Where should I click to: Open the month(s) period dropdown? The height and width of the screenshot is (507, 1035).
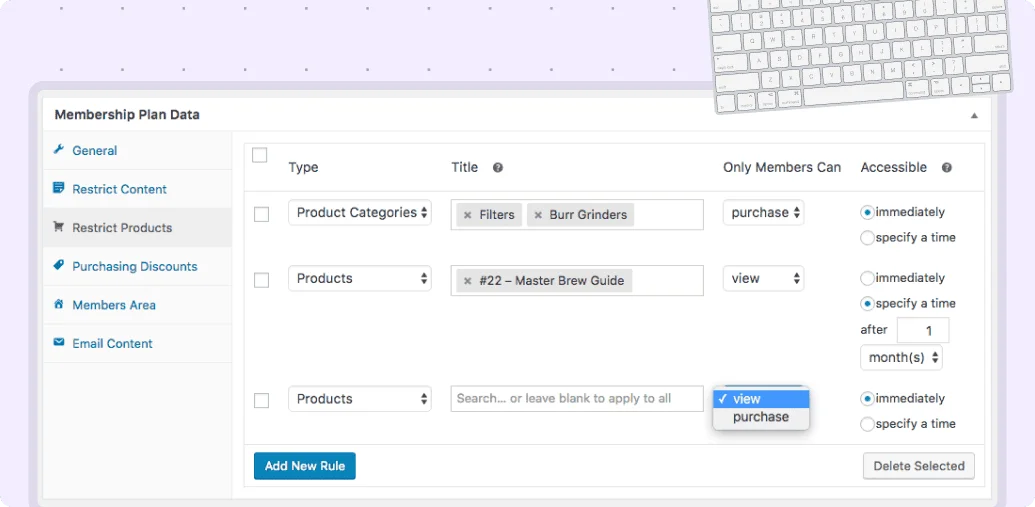click(902, 358)
